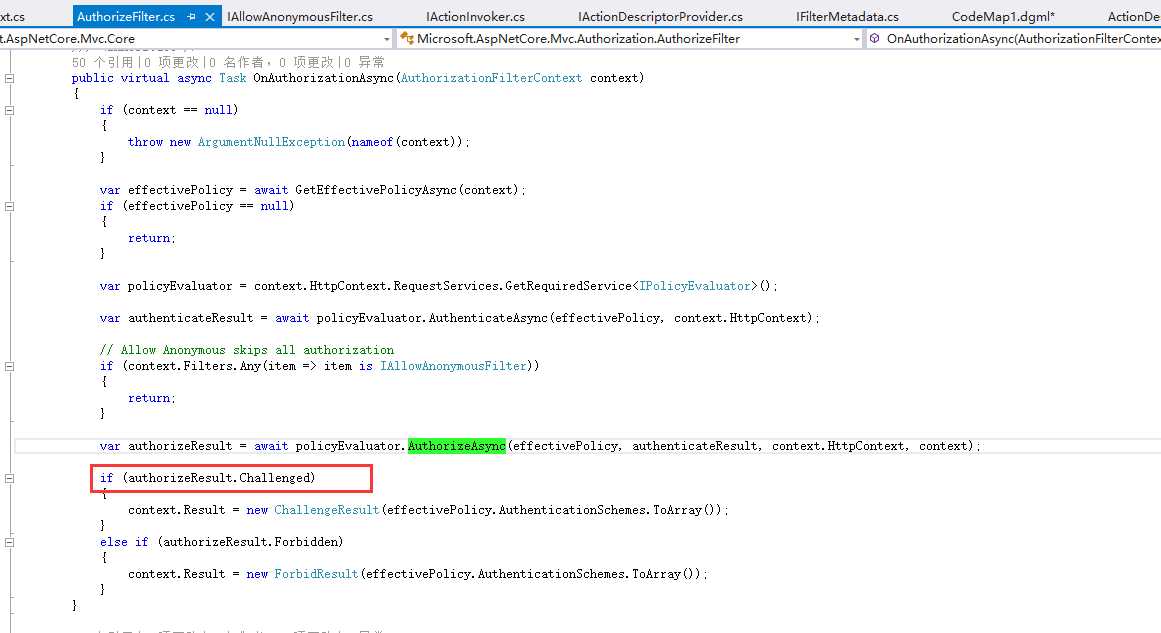Collapse the else if Forbidden block
The width and height of the screenshot is (1161, 633).
9,542
